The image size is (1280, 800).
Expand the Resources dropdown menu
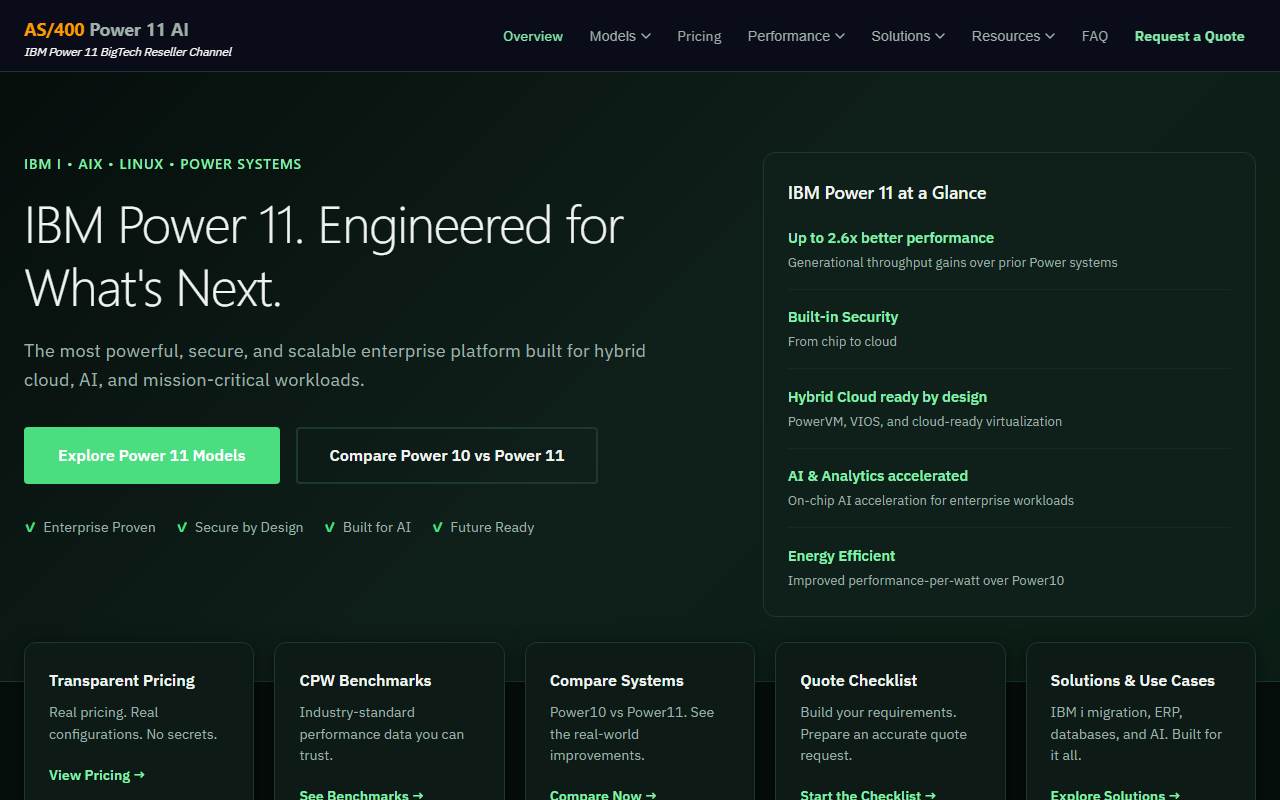(1013, 36)
